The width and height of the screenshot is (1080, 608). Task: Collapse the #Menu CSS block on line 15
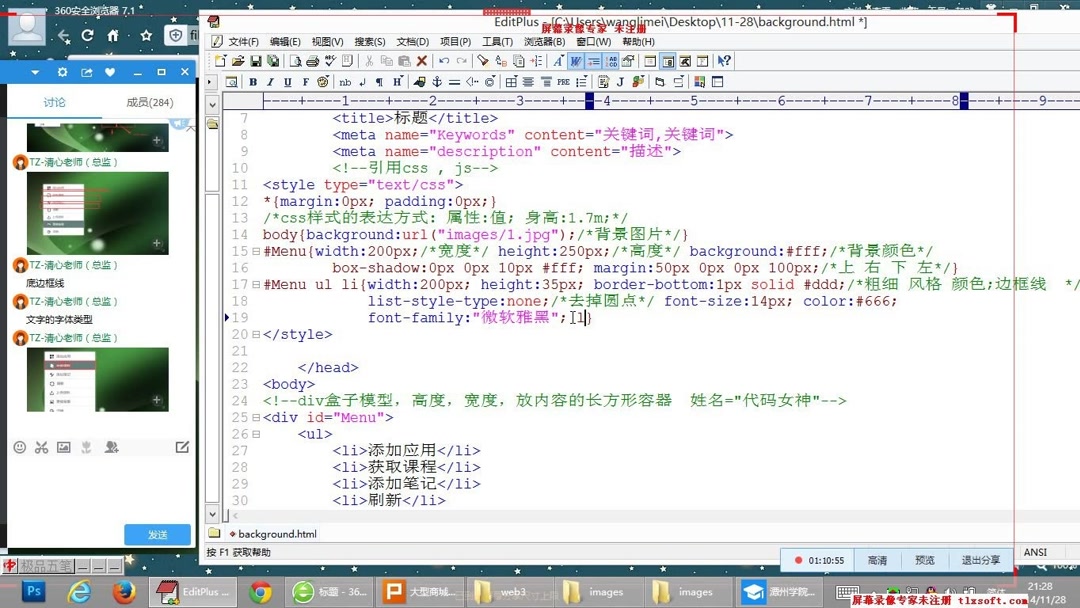[256, 251]
